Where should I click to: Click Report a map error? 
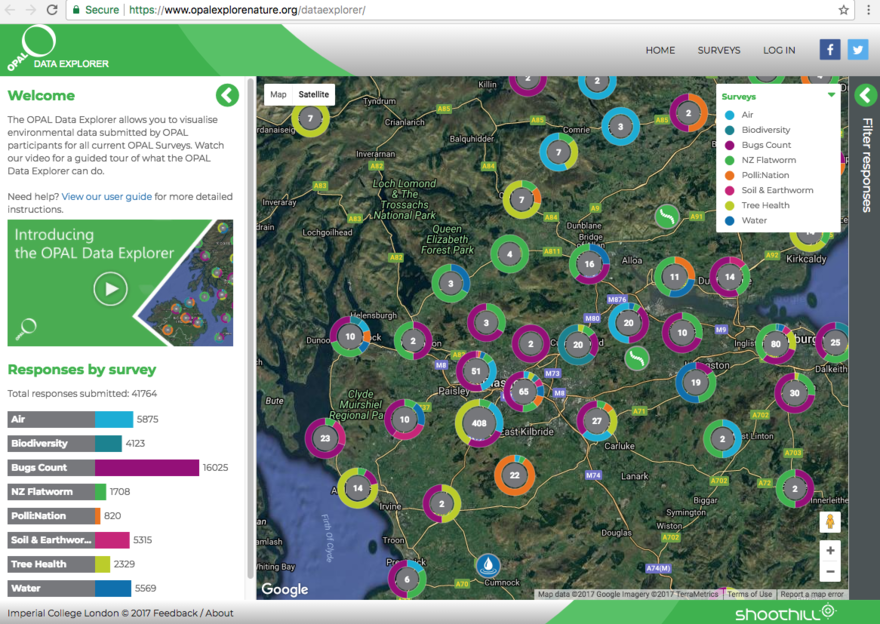pyautogui.click(x=812, y=594)
